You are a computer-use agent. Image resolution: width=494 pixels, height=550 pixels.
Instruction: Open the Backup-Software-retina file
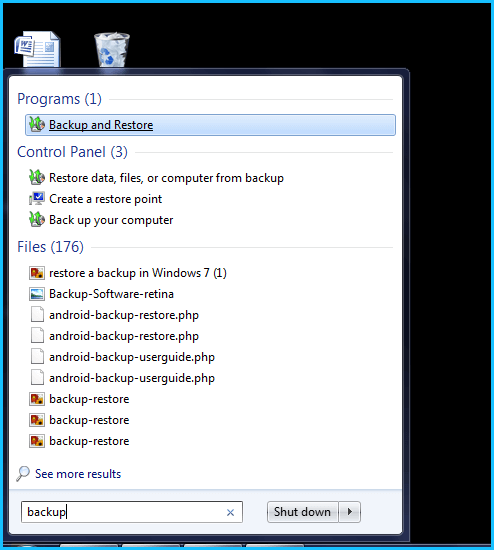point(112,294)
